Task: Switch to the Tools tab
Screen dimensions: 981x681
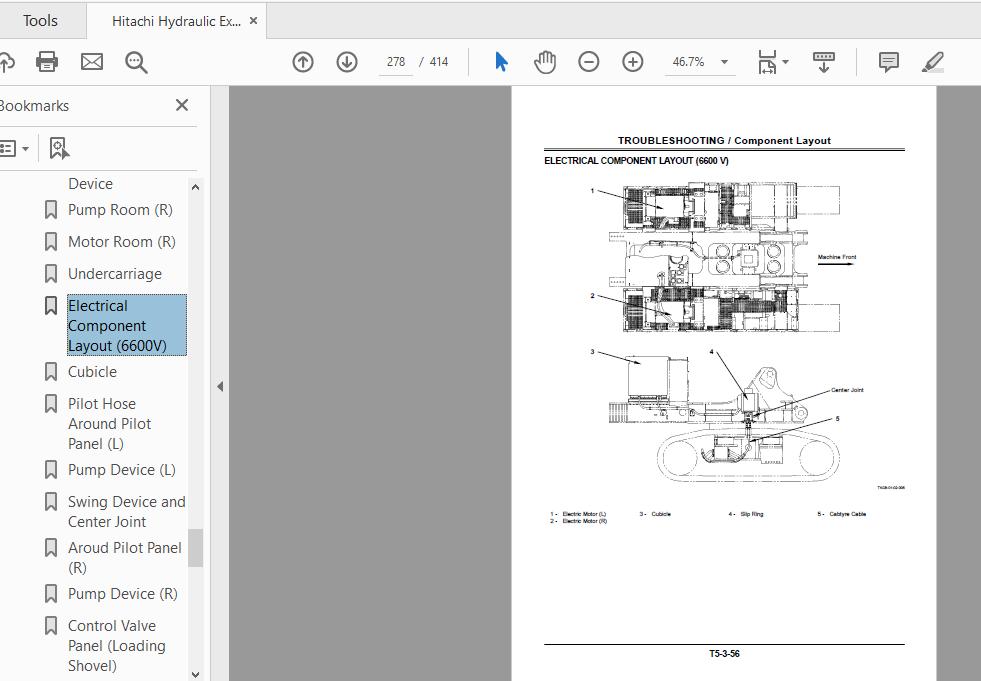Action: click(41, 19)
